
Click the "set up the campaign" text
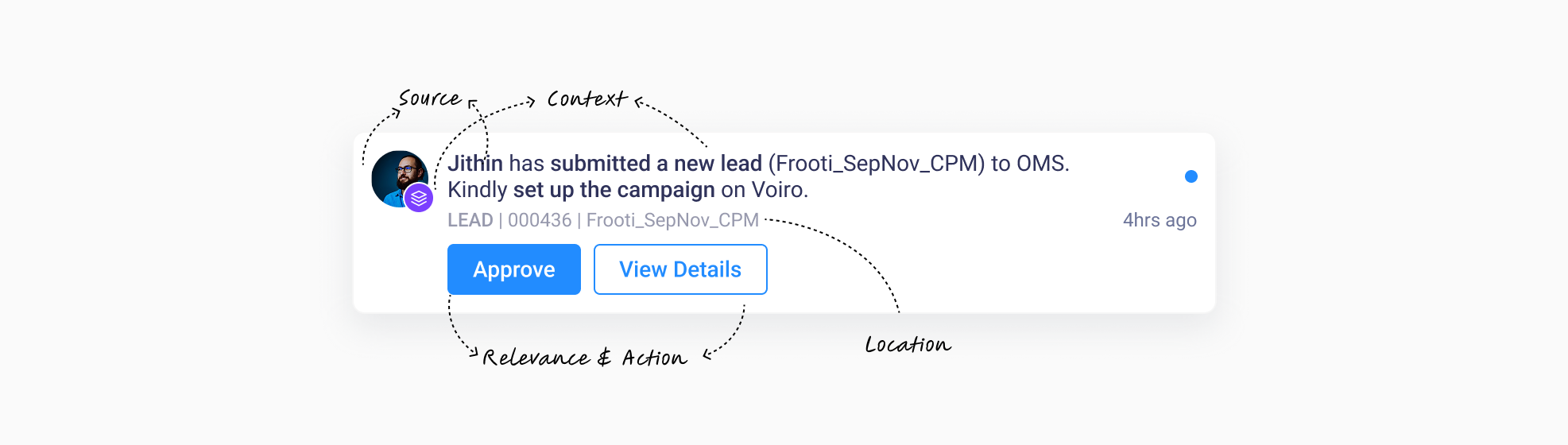click(x=614, y=190)
